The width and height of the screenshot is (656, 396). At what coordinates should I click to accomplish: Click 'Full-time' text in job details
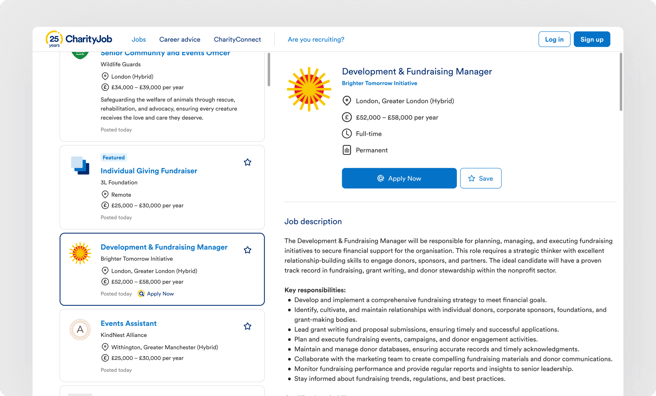369,134
